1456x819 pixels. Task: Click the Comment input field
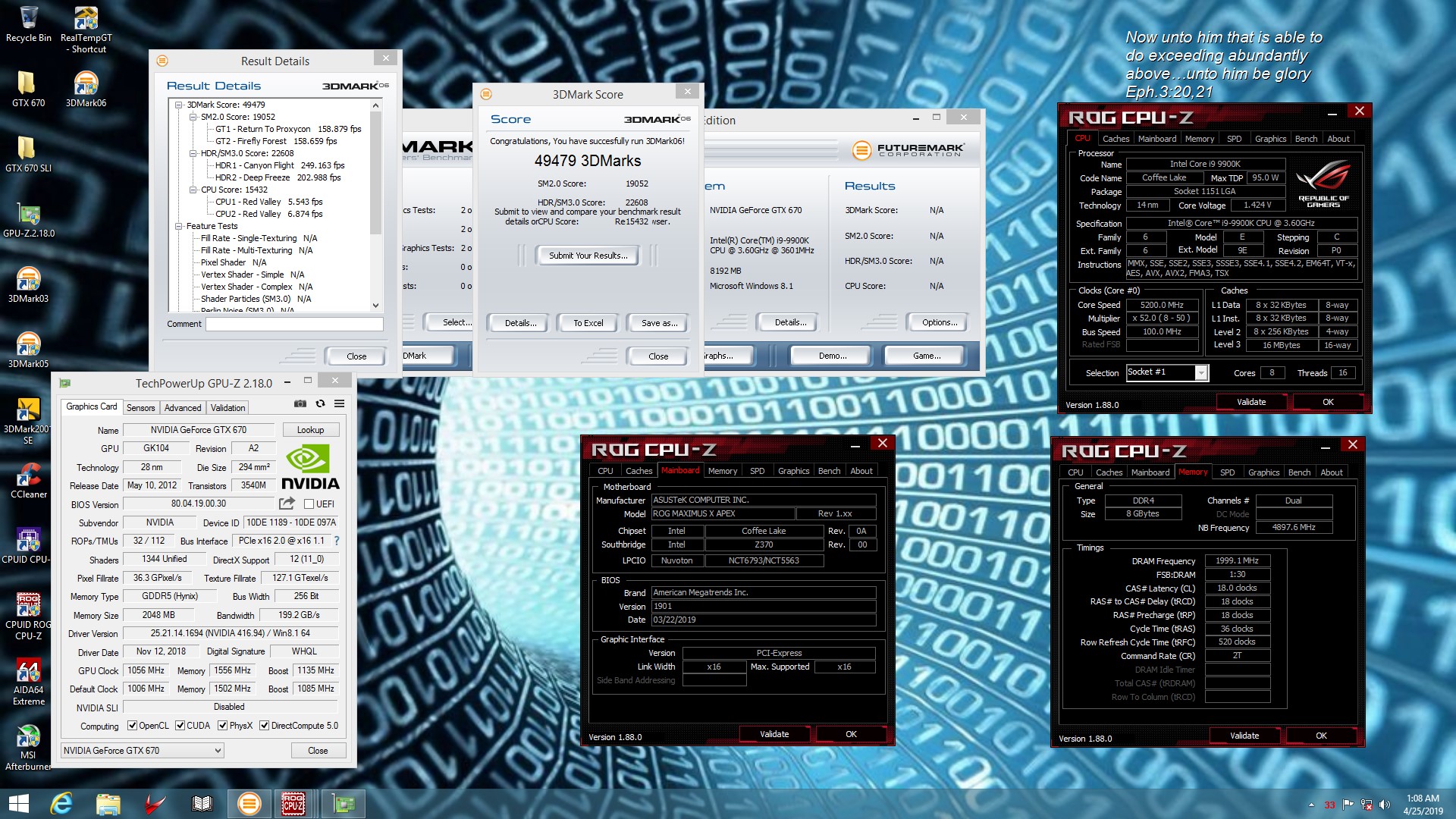(x=294, y=324)
